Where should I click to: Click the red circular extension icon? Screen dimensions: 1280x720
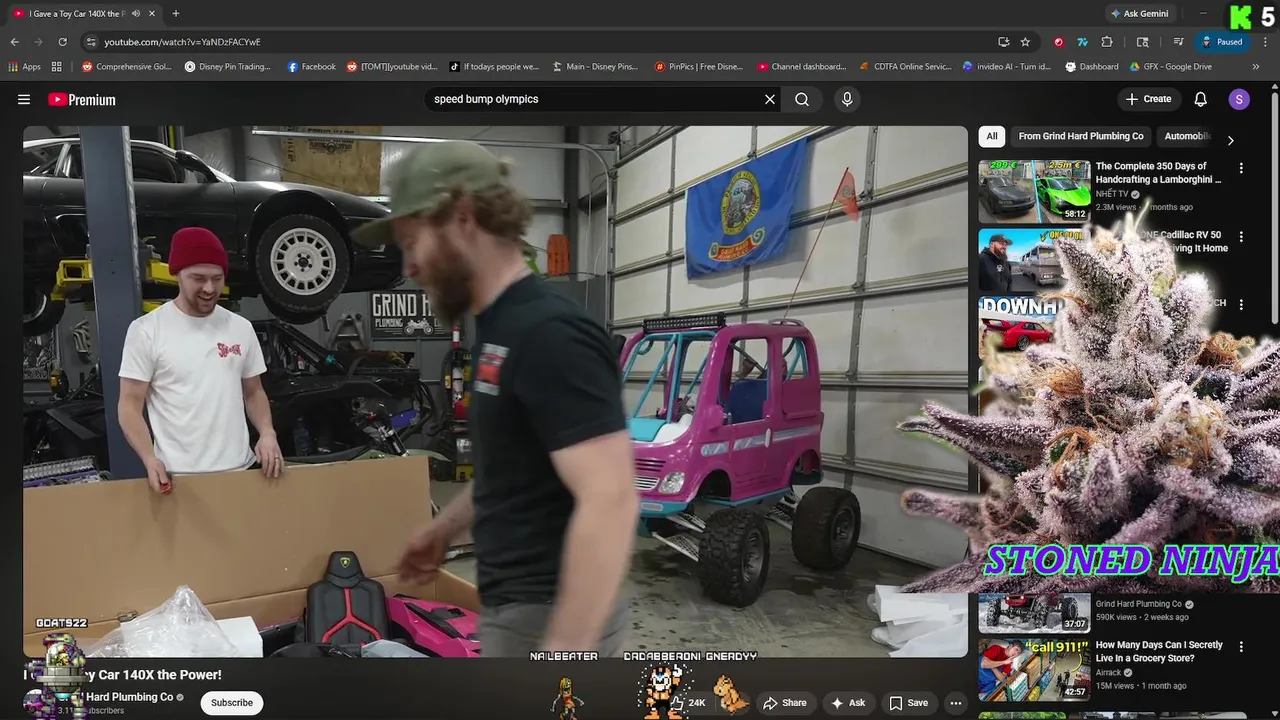tap(1058, 42)
